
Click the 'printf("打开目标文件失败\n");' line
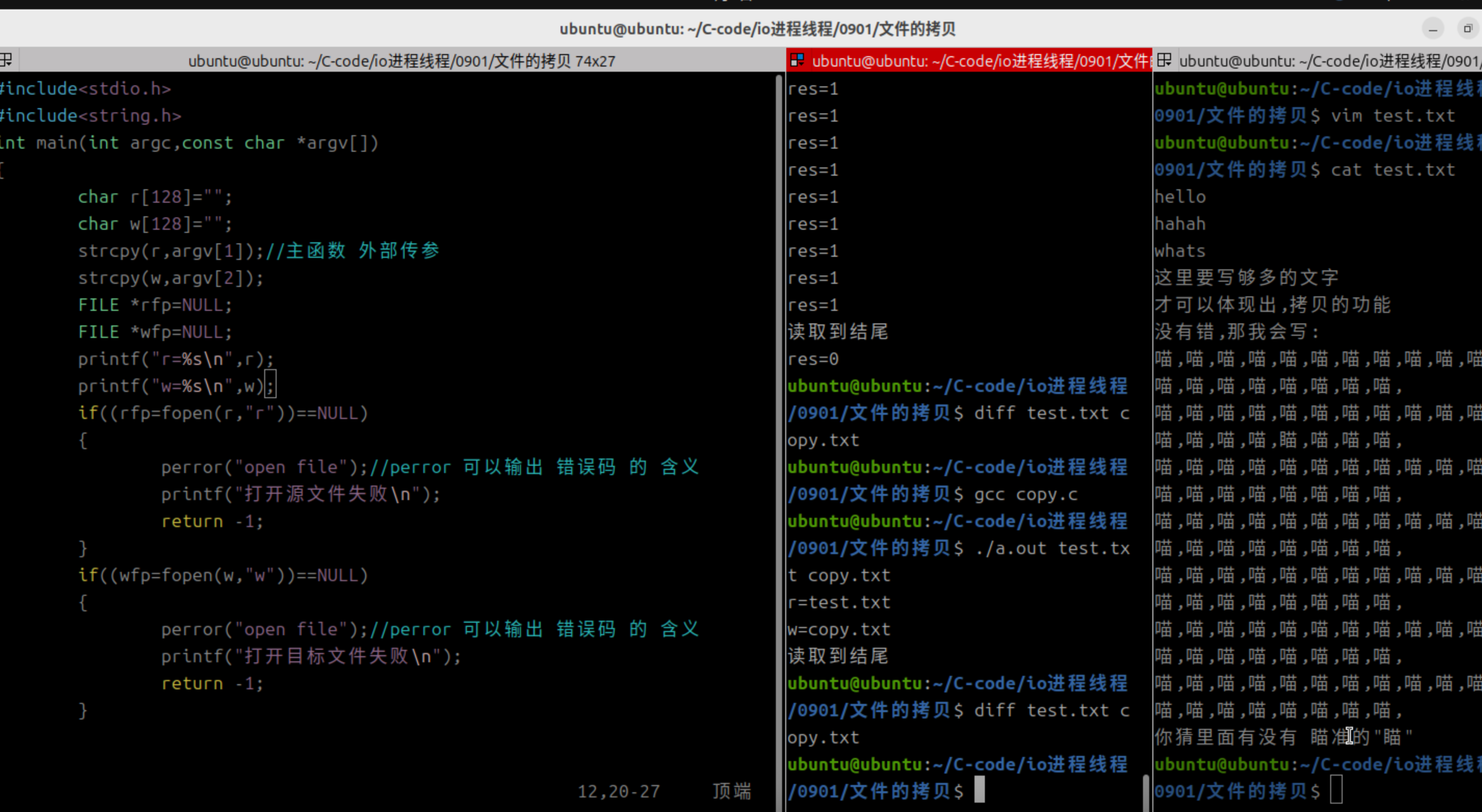[x=310, y=657]
